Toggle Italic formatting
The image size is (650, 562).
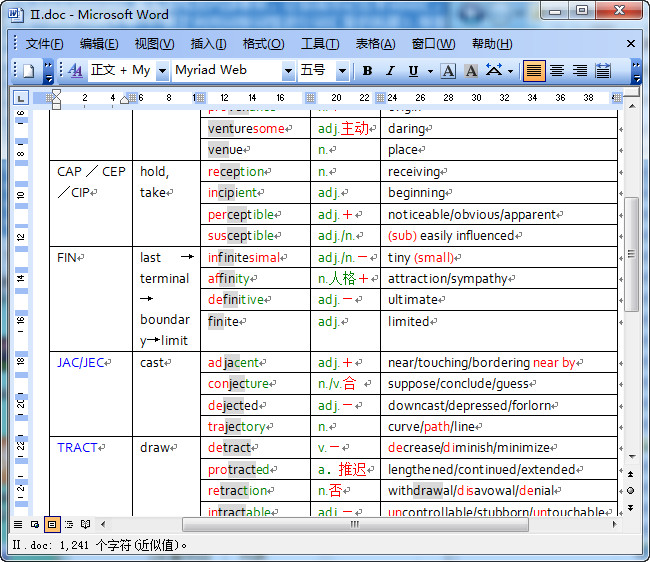pos(390,71)
